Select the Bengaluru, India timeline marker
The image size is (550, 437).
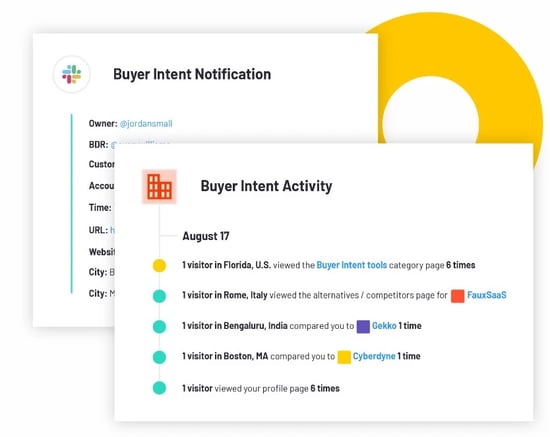[x=159, y=327]
